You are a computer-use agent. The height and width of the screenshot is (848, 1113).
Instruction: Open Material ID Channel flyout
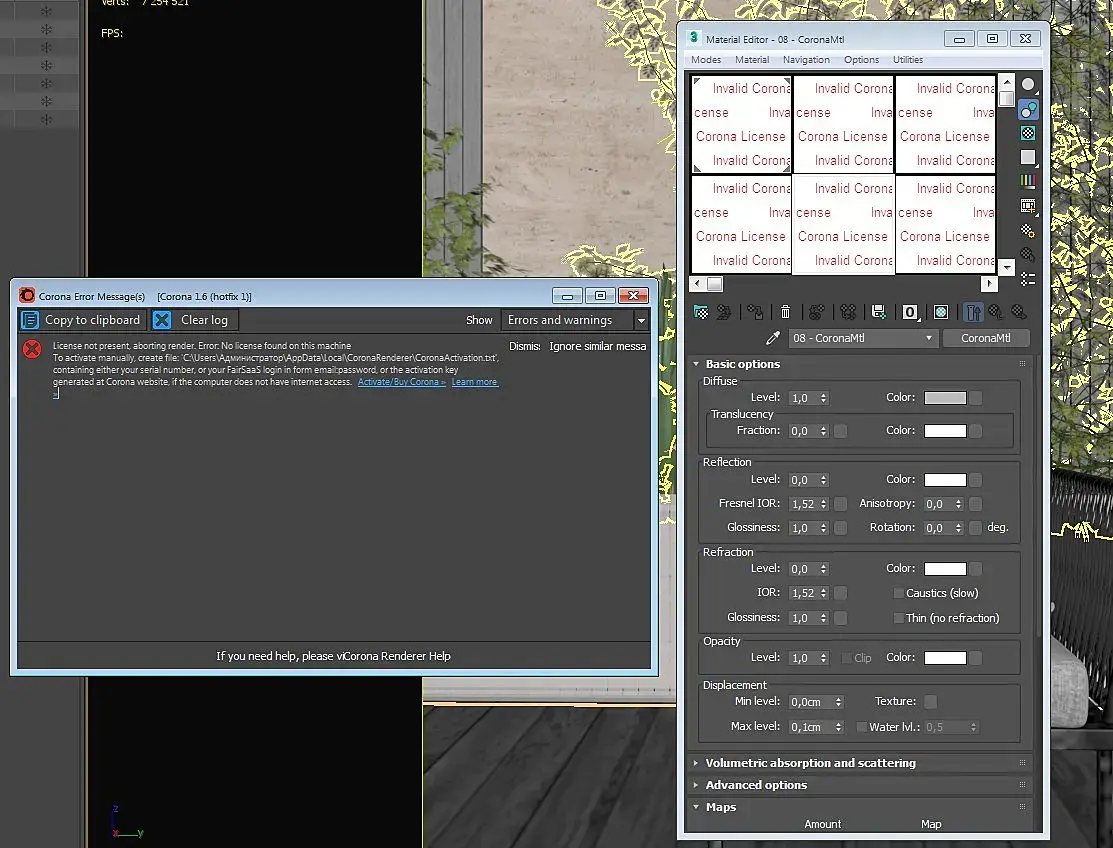click(910, 312)
